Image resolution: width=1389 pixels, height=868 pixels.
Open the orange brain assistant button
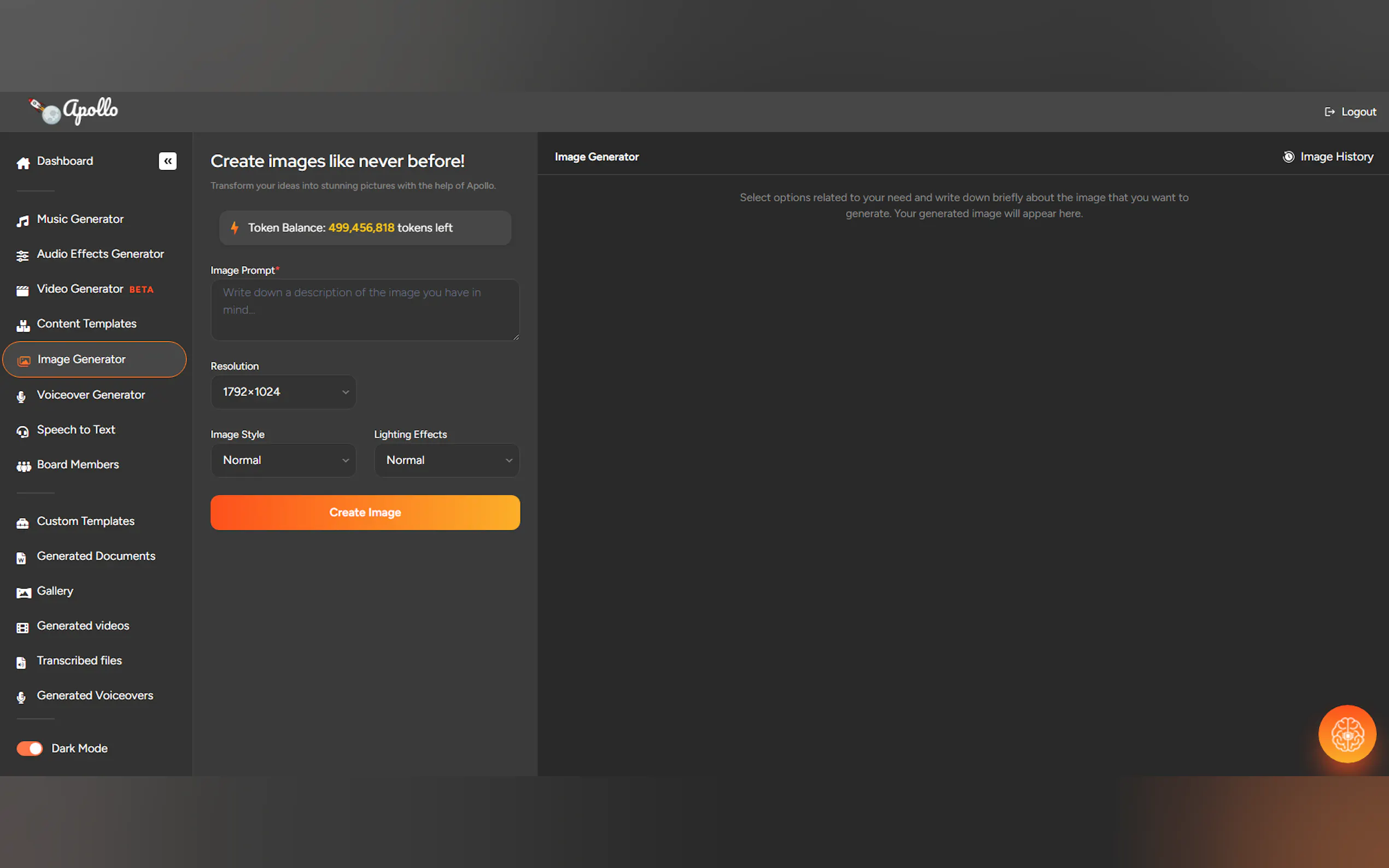pos(1346,734)
